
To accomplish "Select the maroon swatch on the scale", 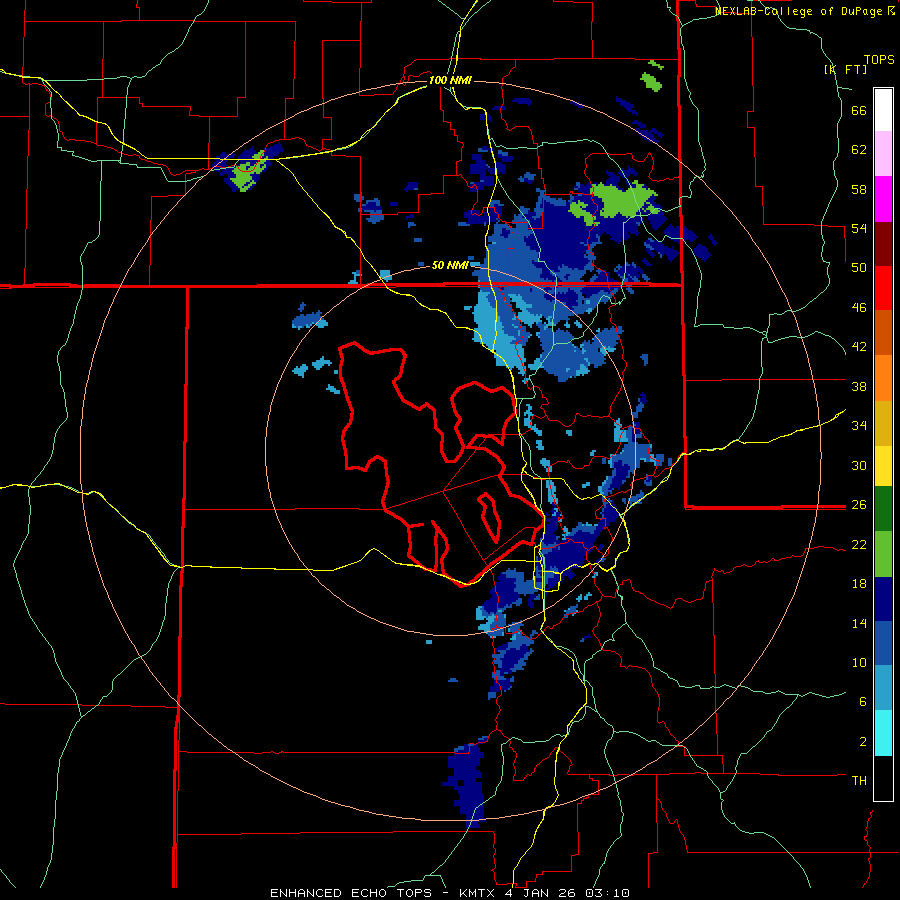I will pos(883,243).
